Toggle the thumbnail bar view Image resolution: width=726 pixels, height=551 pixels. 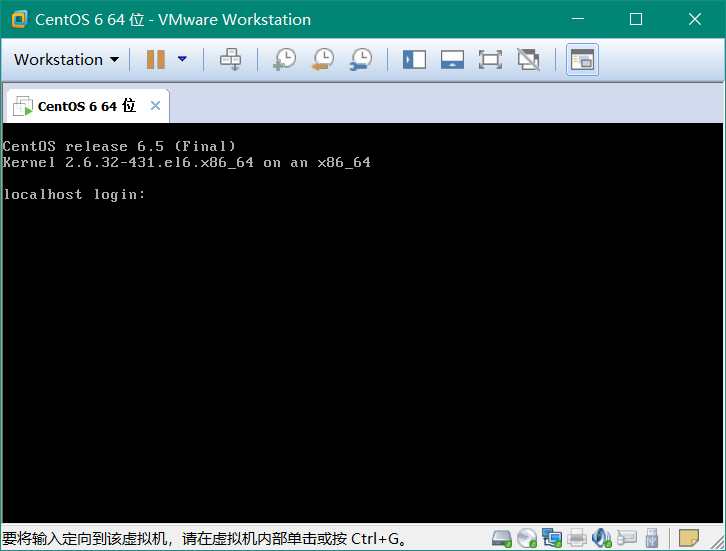(452, 60)
